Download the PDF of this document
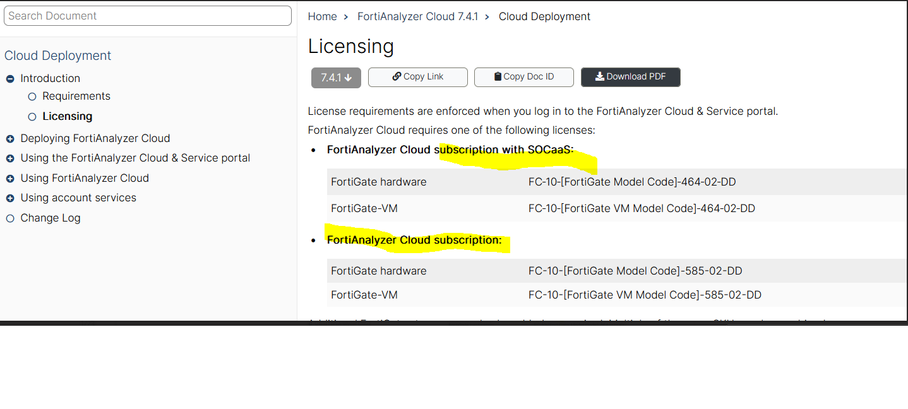 click(x=630, y=77)
